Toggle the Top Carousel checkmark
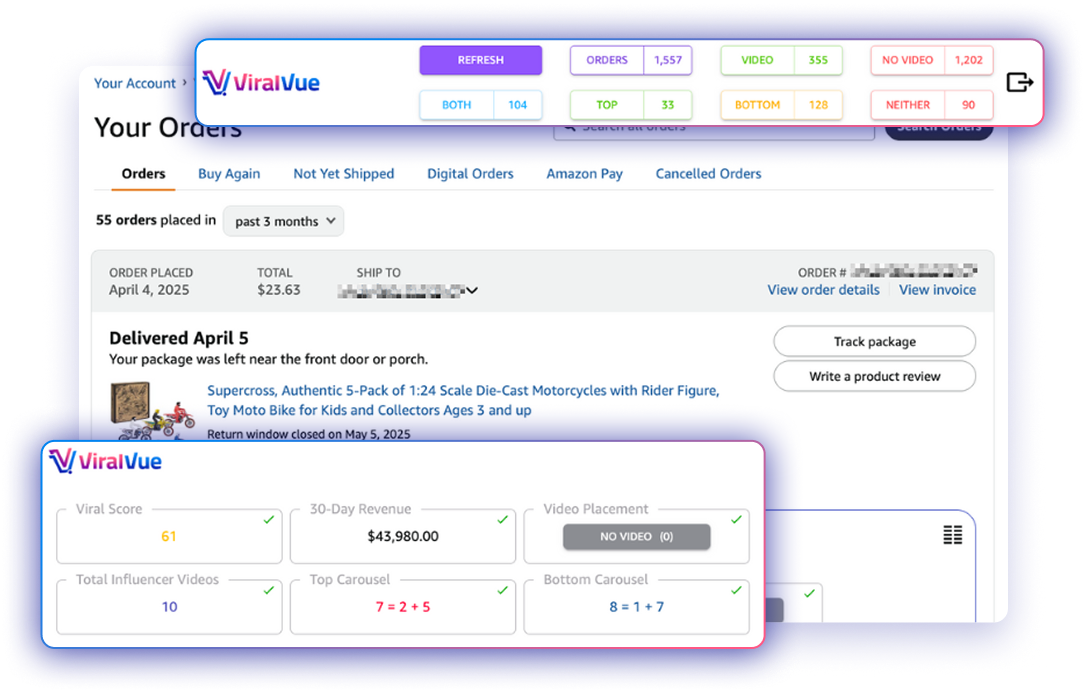This screenshot has height=693, width=1086. tap(503, 591)
